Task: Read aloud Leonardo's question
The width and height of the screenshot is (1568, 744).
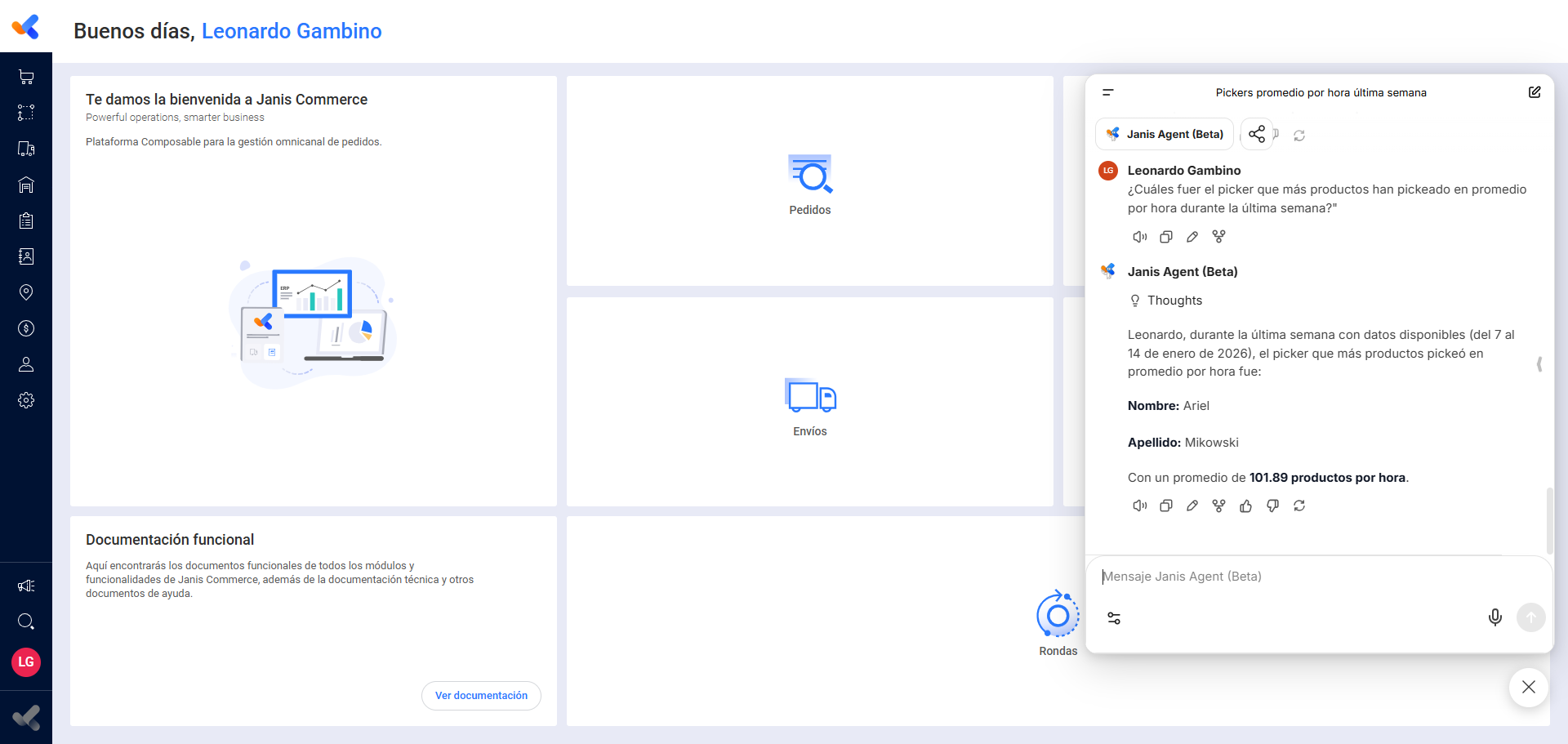Action: (x=1140, y=237)
